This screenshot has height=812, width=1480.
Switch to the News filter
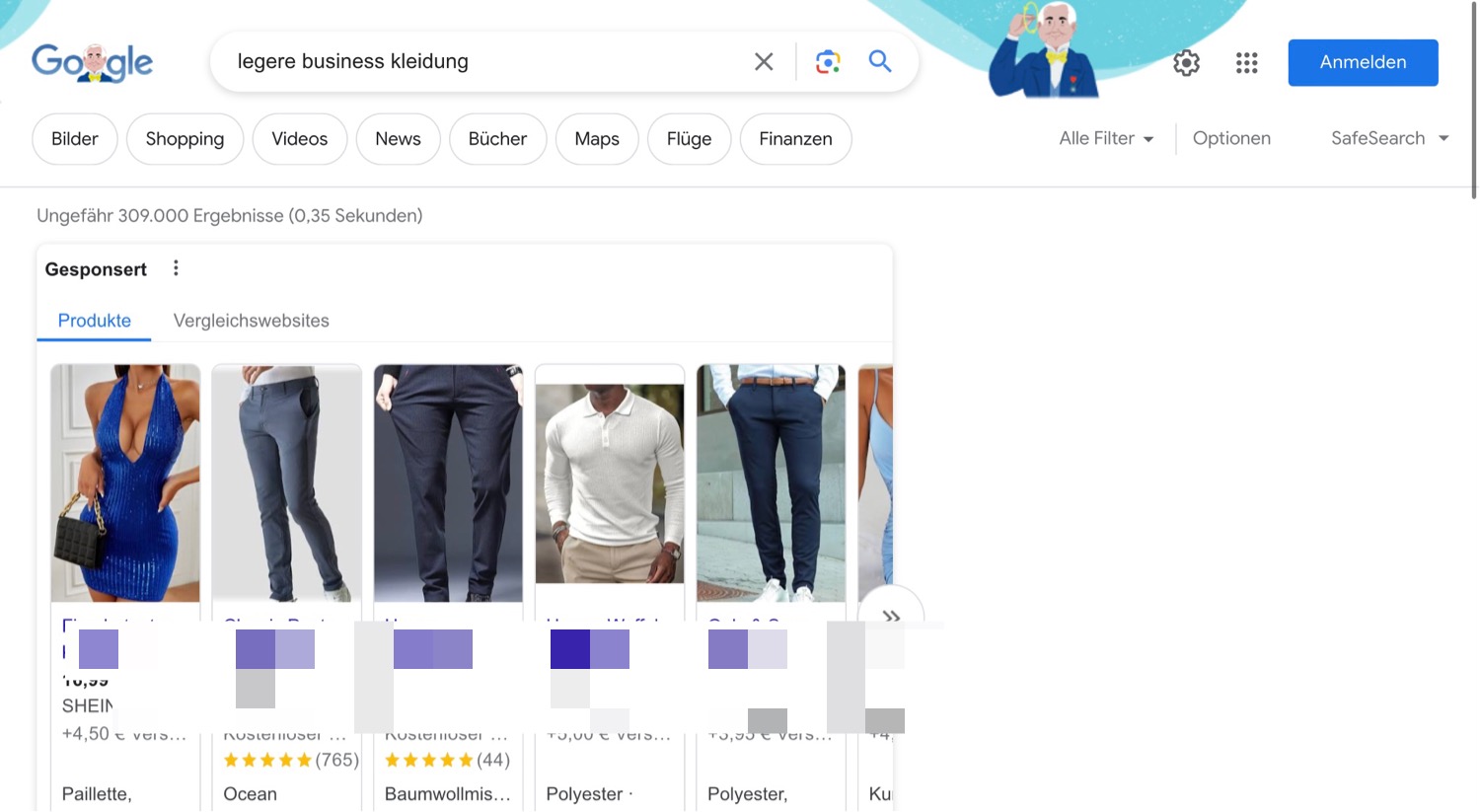tap(398, 139)
